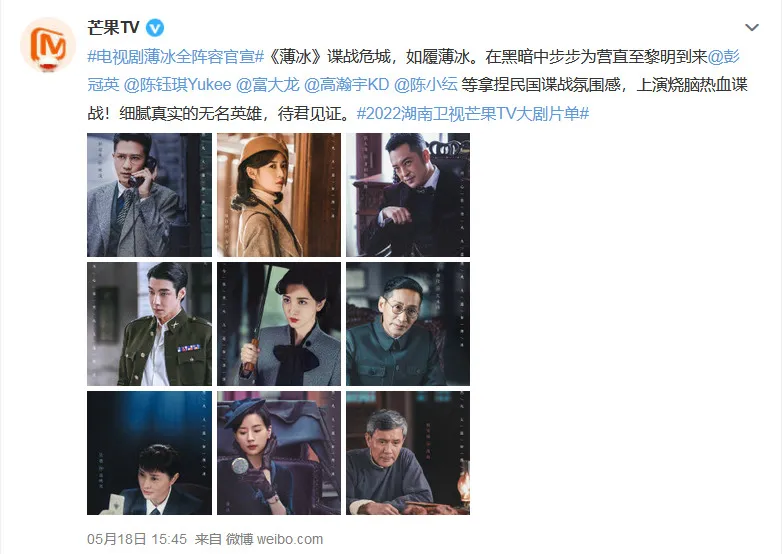
Task: Open the 芒果TV account name
Action: [113, 27]
